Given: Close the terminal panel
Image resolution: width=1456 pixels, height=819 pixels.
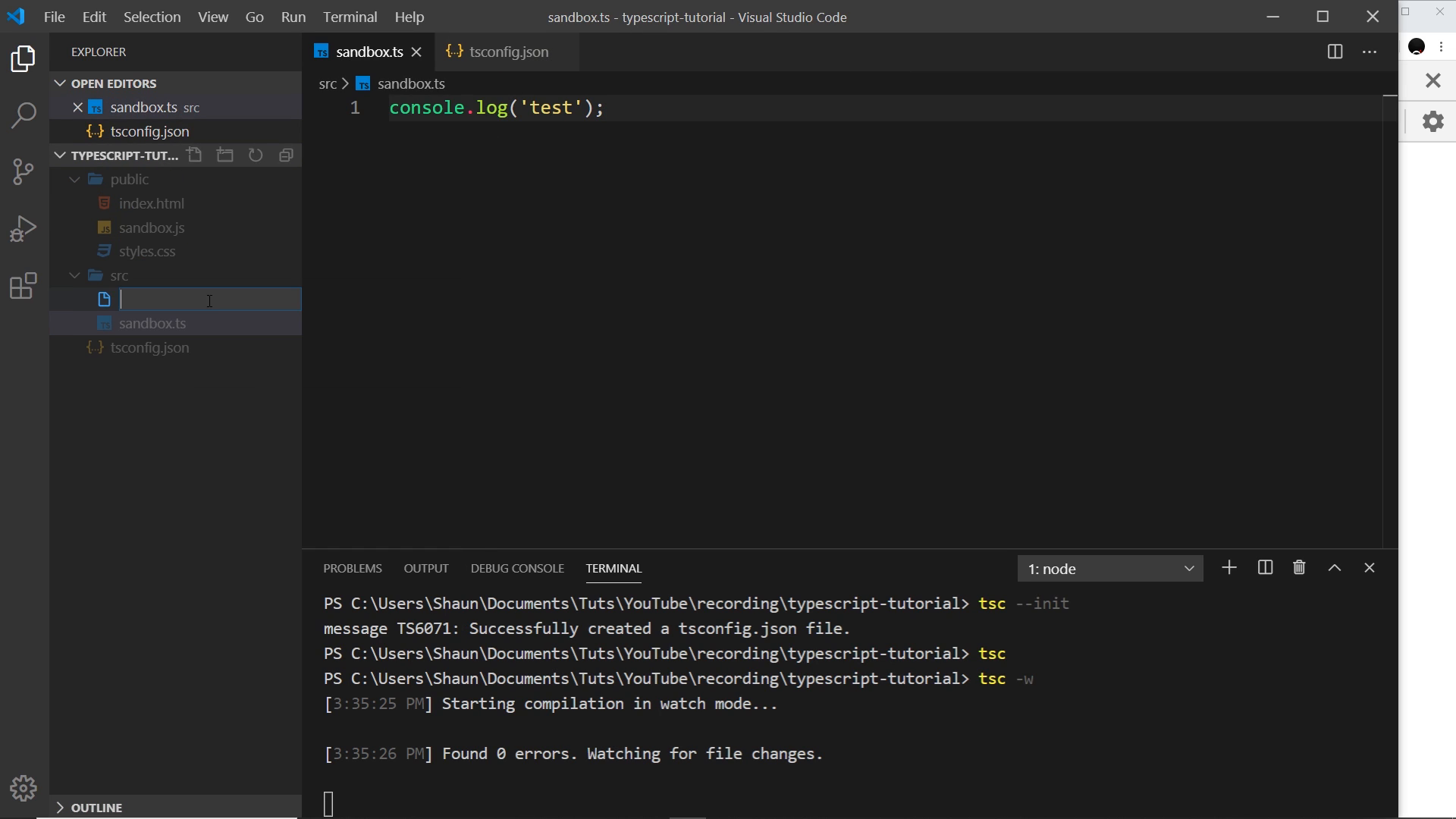Looking at the screenshot, I should 1370,568.
